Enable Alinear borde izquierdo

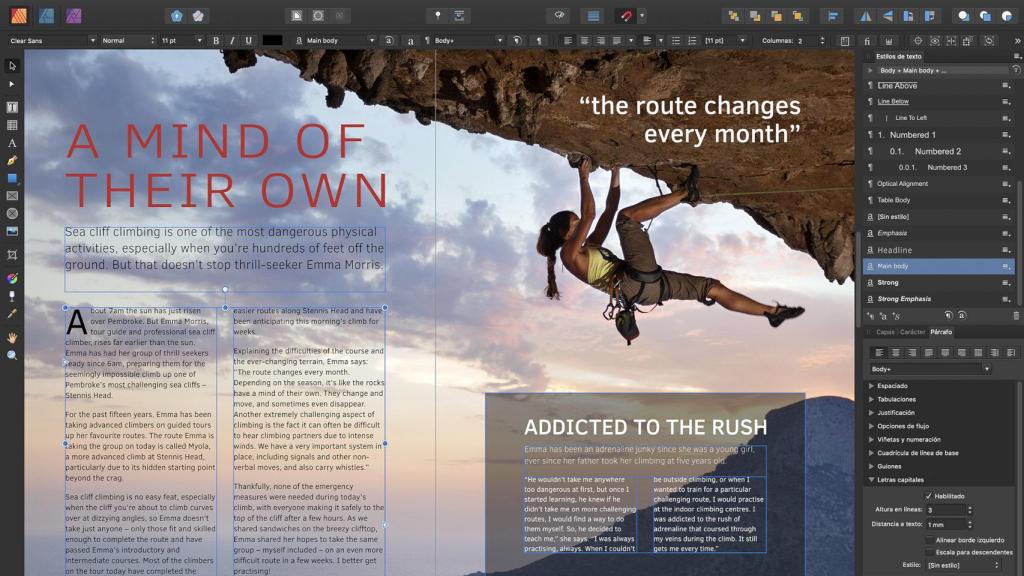929,540
